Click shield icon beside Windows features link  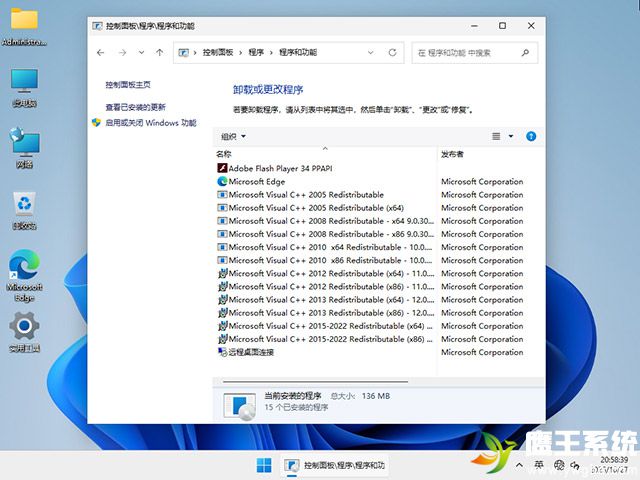pyautogui.click(x=96, y=122)
